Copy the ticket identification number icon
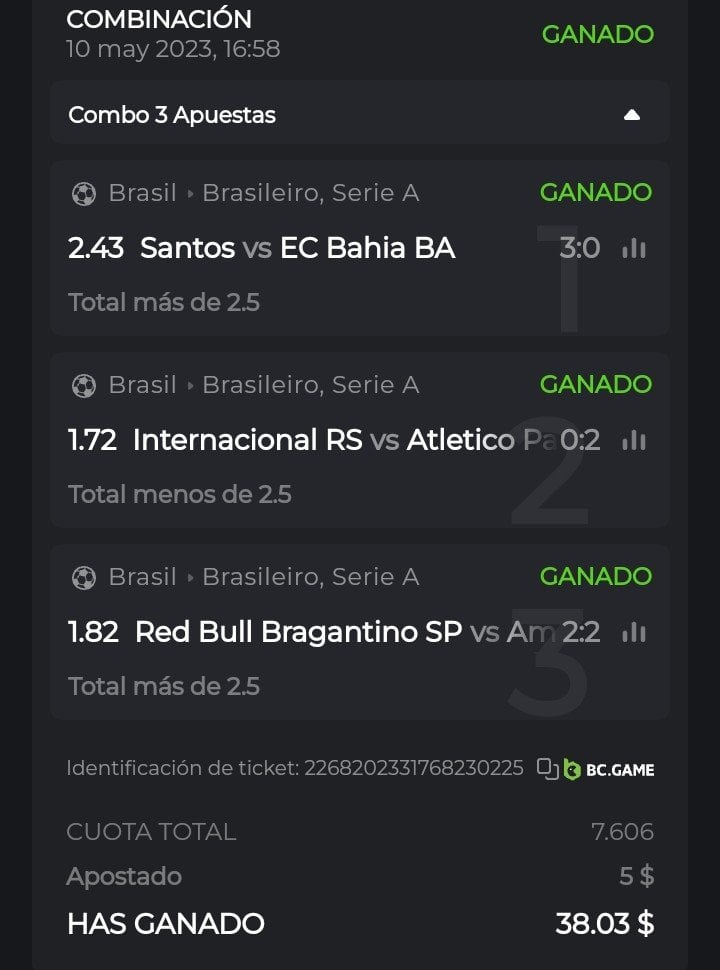720x970 pixels. (546, 768)
